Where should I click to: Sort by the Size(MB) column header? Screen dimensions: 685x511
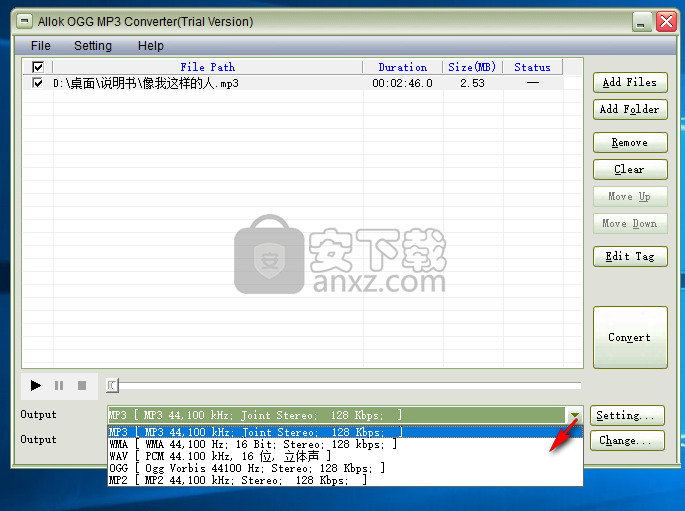tap(472, 67)
